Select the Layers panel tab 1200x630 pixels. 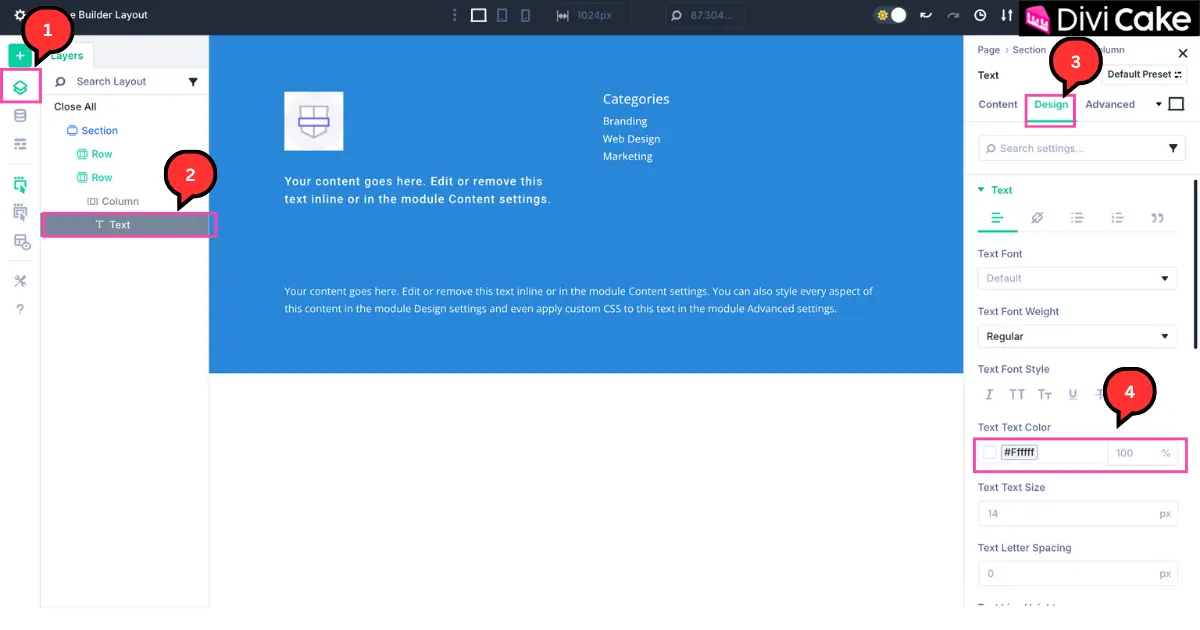pos(67,56)
